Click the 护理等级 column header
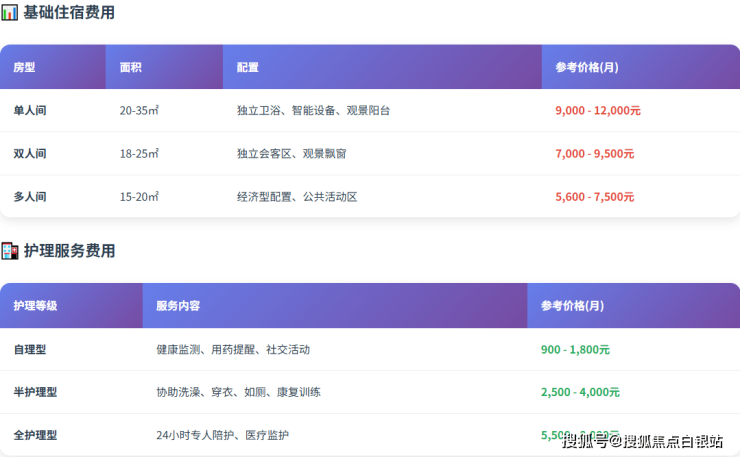This screenshot has height=457, width=740. (x=35, y=305)
